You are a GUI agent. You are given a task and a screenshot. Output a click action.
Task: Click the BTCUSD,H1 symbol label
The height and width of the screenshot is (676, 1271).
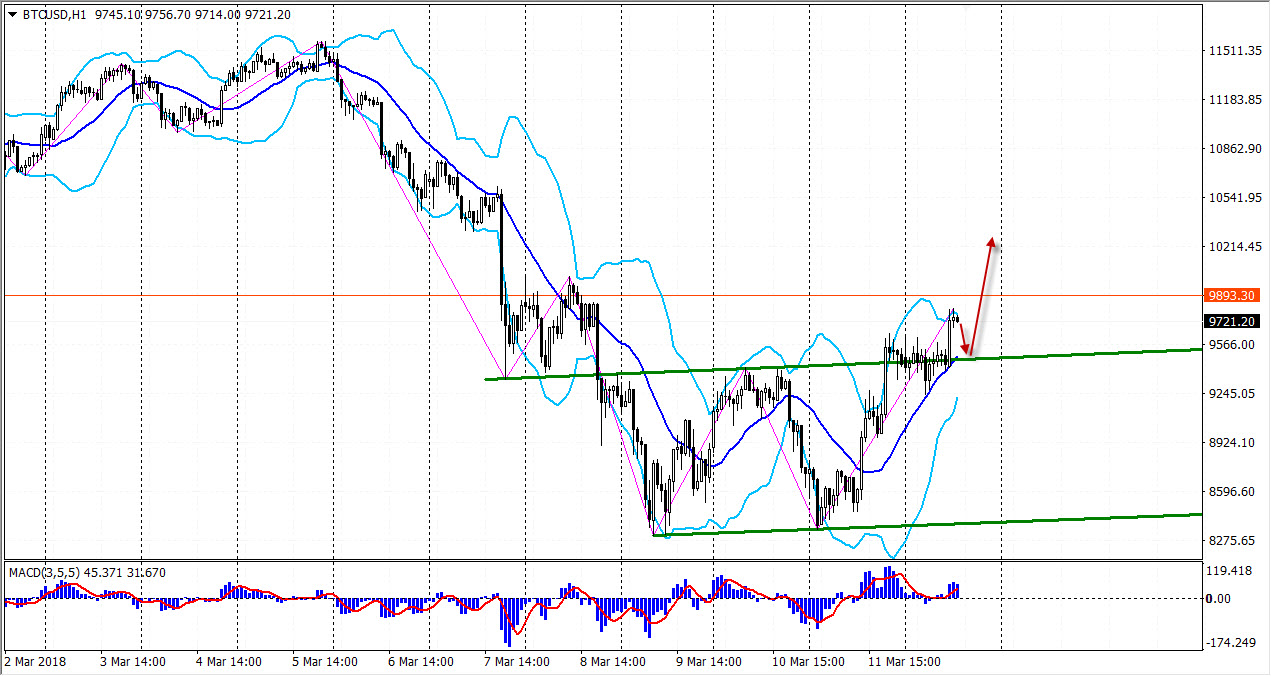[x=55, y=14]
